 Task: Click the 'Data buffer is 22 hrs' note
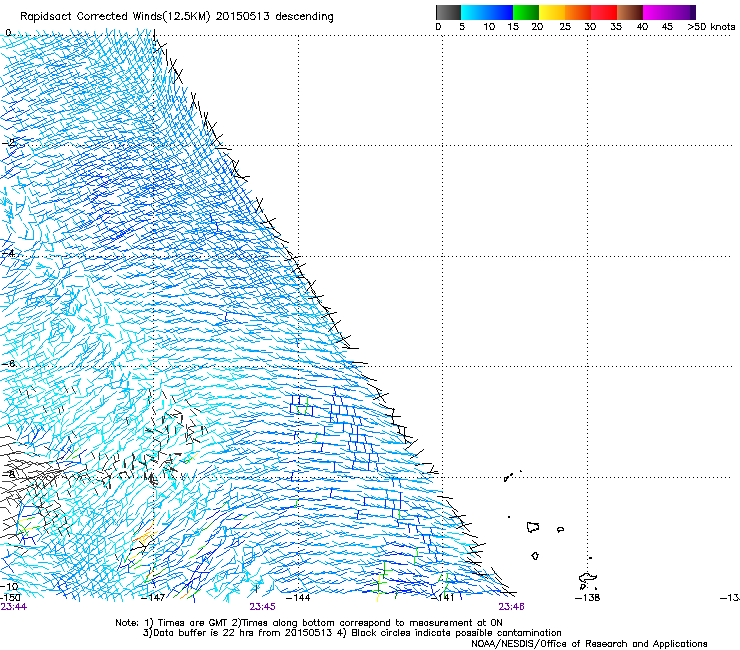(237, 633)
